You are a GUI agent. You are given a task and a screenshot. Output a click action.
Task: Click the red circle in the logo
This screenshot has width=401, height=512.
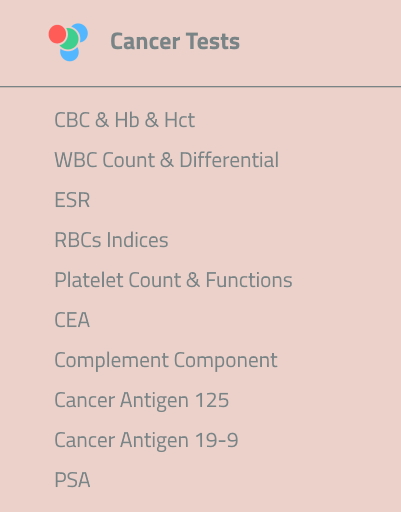[57, 34]
